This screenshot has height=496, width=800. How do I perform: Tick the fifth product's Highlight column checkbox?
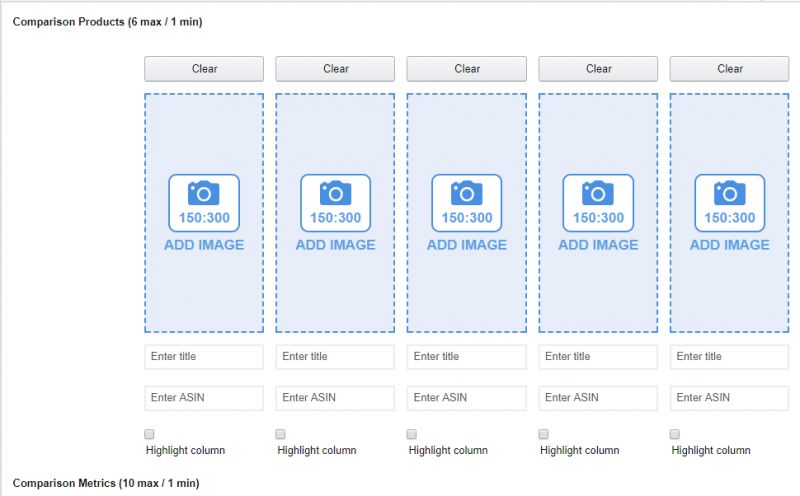tap(676, 434)
